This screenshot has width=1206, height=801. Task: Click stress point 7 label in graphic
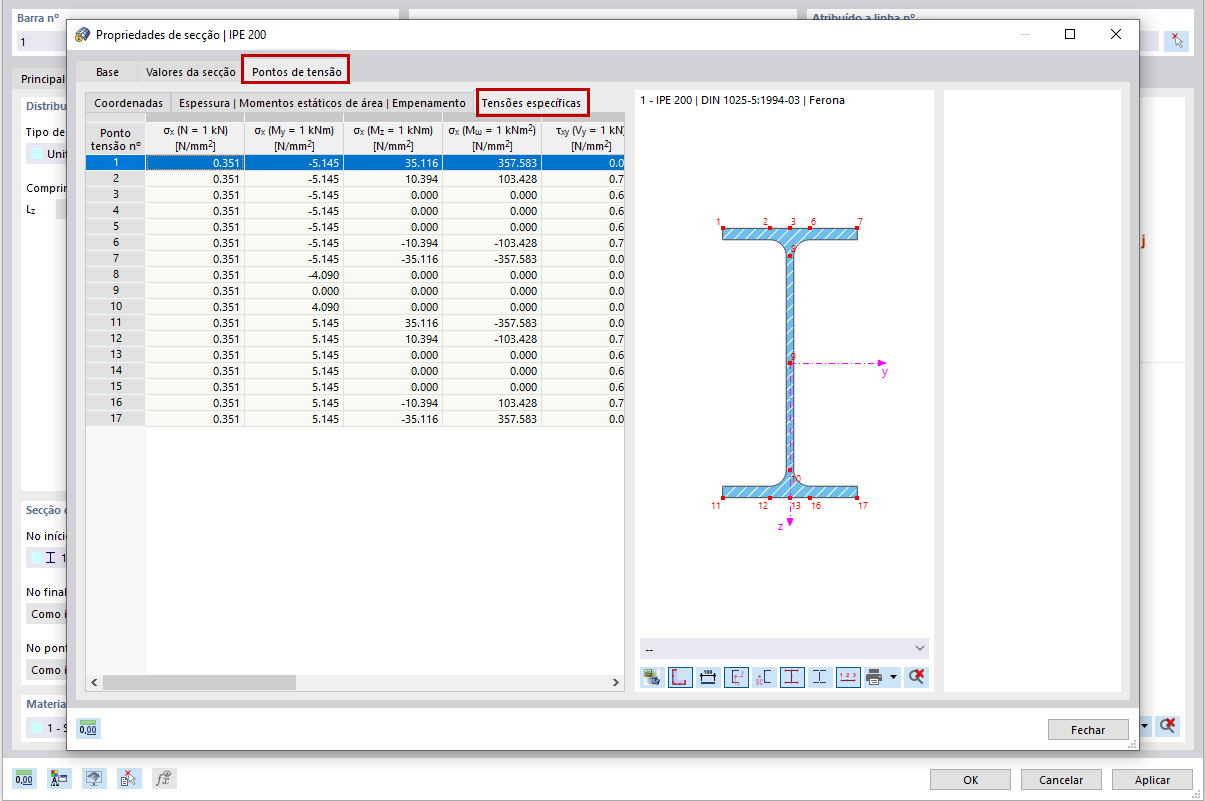coord(859,221)
